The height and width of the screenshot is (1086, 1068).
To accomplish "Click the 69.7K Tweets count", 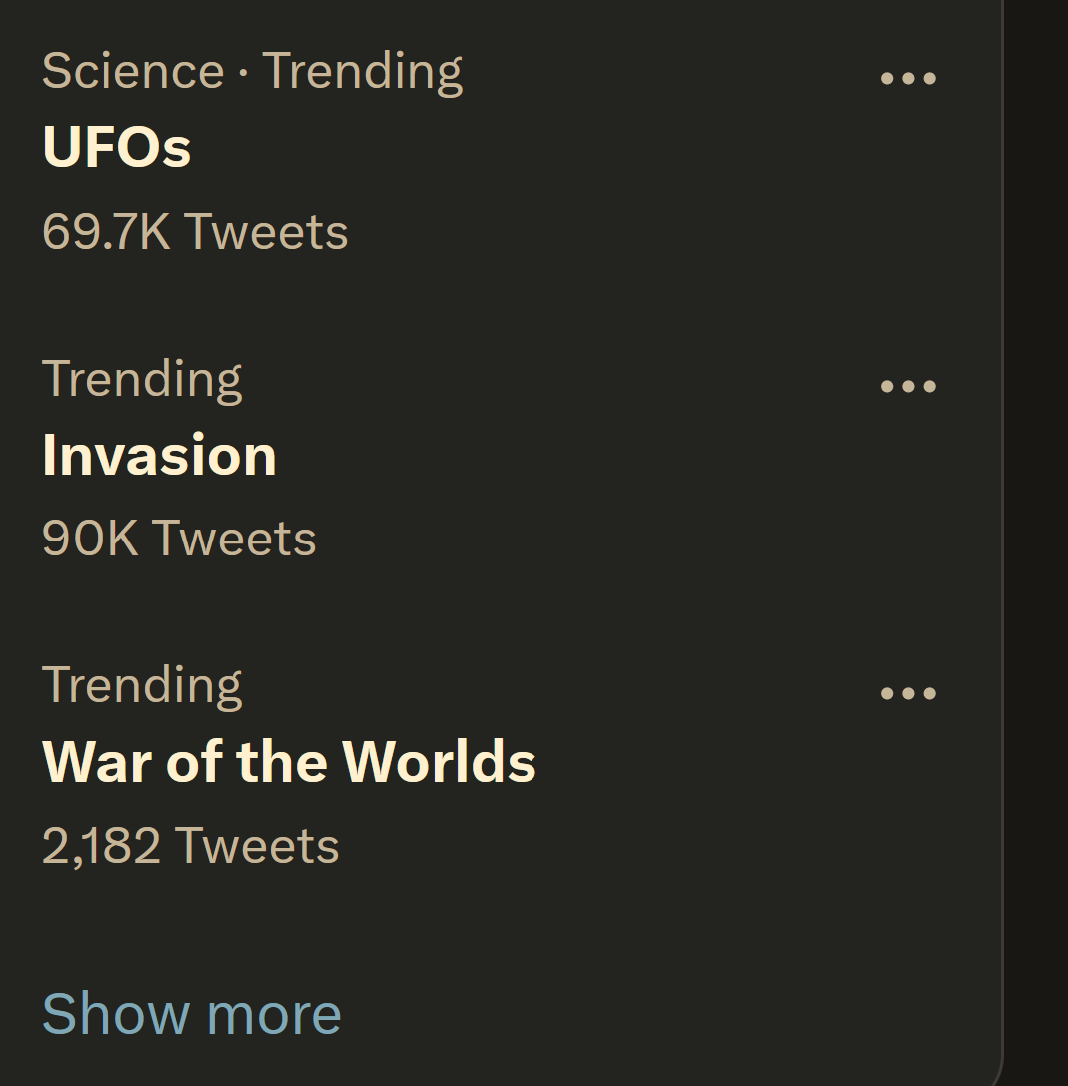I will (195, 232).
